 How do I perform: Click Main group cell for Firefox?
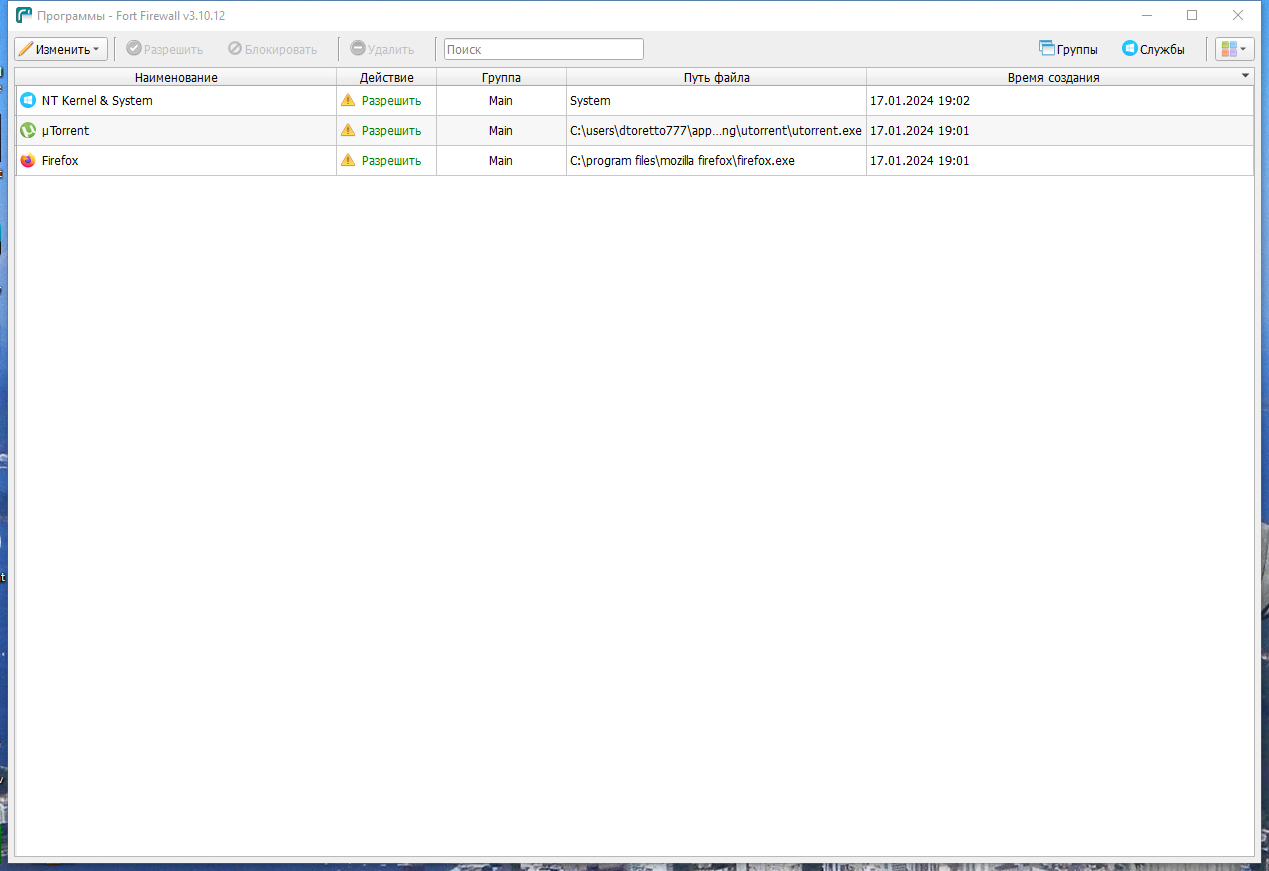[x=501, y=161]
